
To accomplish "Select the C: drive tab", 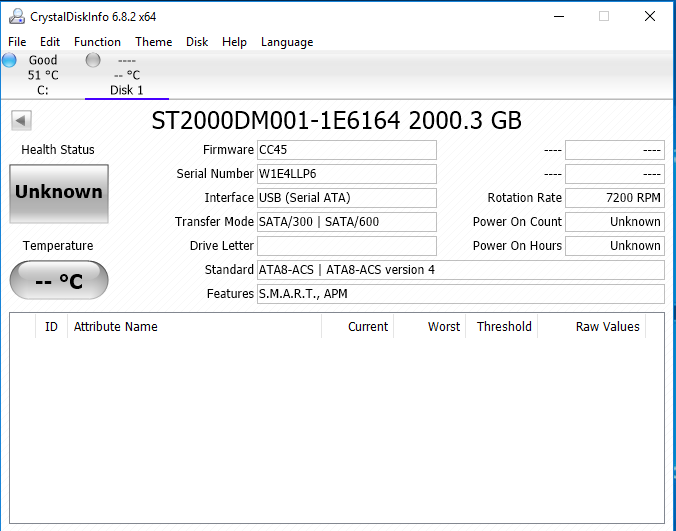I will 43,75.
